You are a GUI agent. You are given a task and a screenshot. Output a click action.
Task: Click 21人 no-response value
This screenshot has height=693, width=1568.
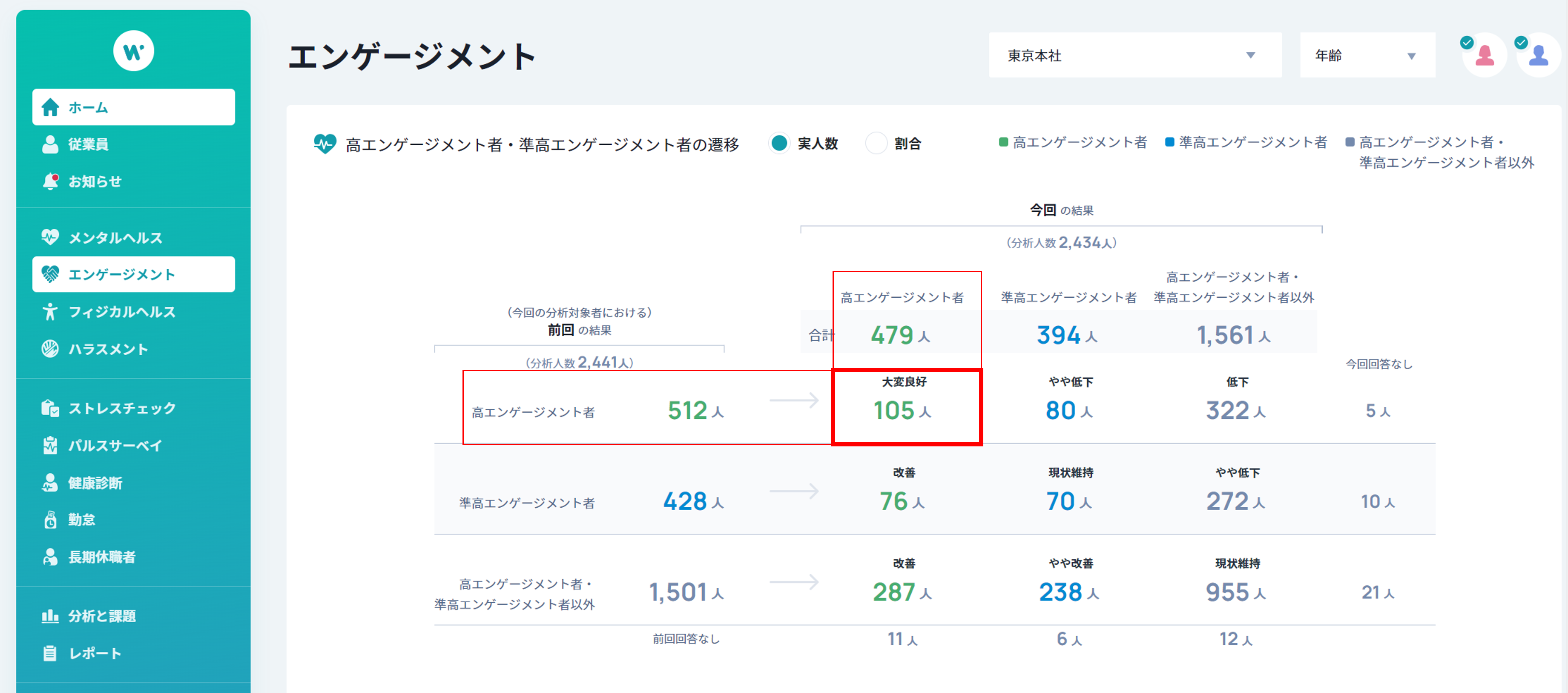tap(1378, 592)
